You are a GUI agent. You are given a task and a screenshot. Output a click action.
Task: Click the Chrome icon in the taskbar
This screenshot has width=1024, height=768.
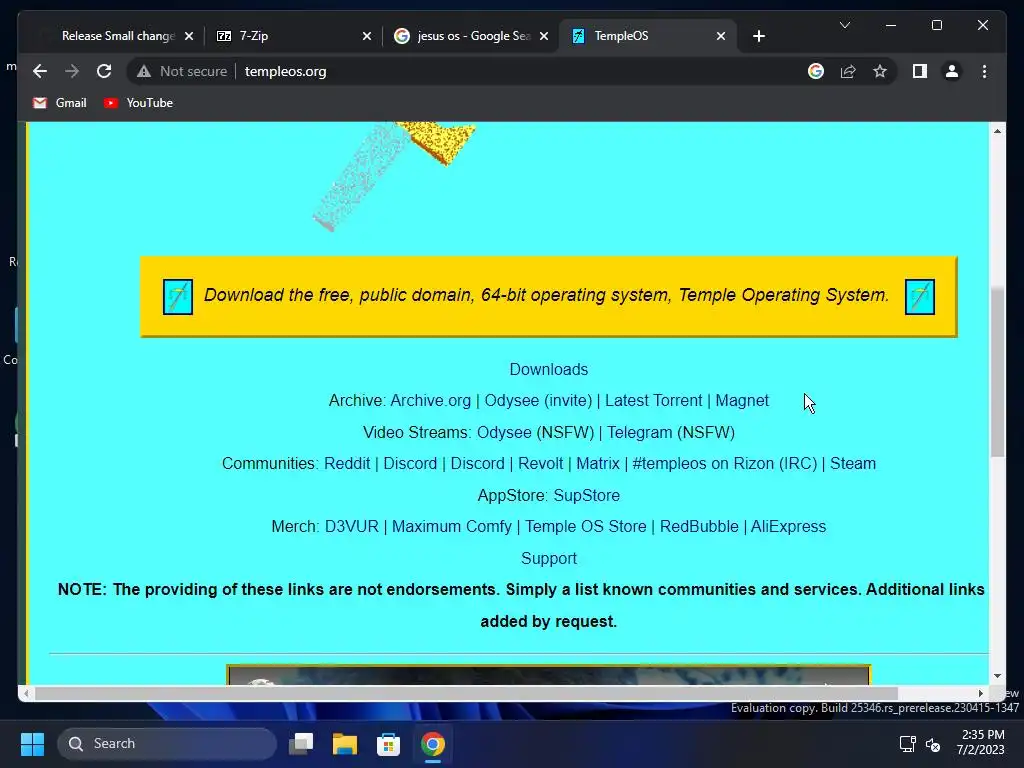pyautogui.click(x=432, y=744)
